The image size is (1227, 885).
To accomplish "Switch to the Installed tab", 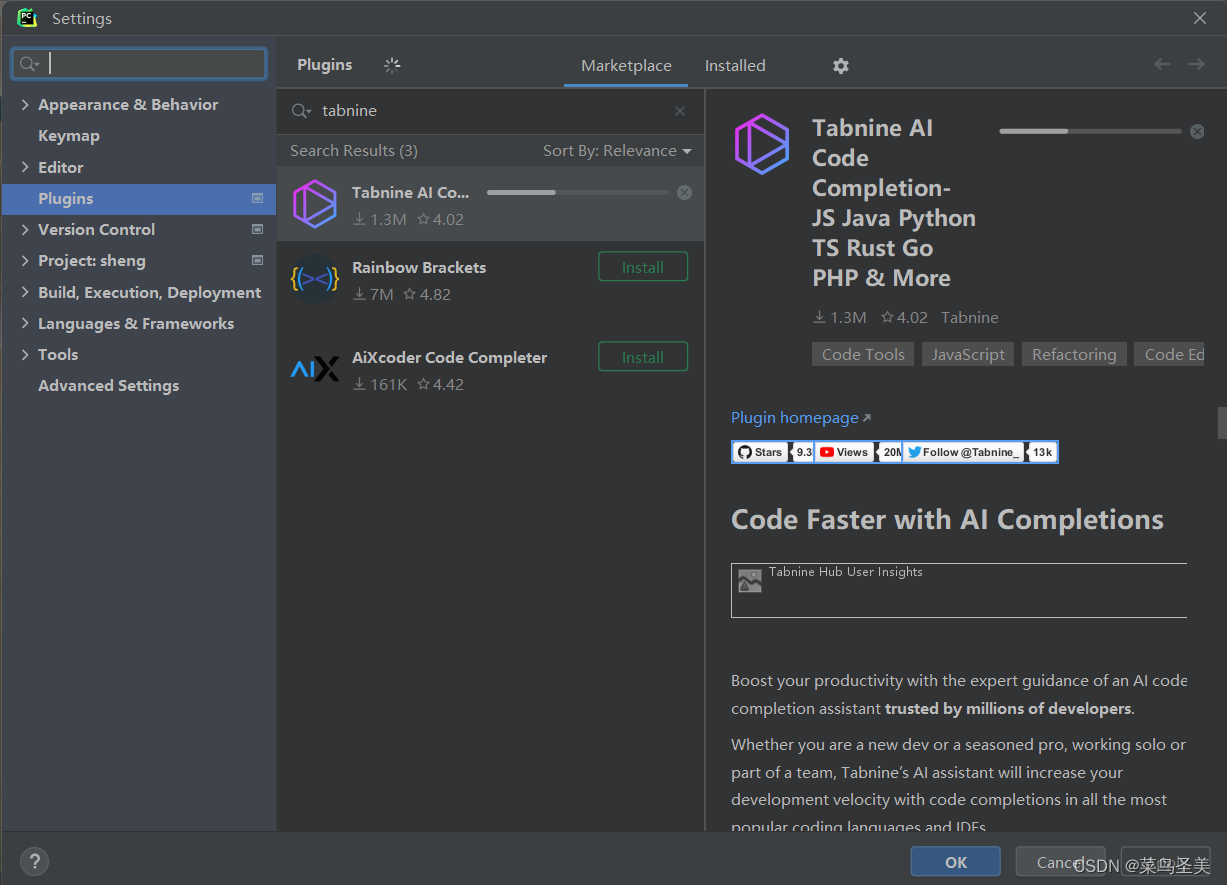I will 735,66.
